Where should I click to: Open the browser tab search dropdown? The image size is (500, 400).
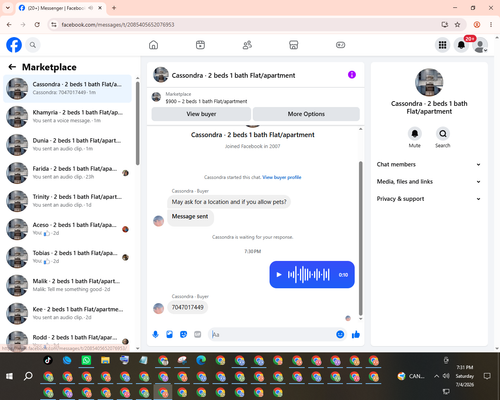[x=8, y=8]
